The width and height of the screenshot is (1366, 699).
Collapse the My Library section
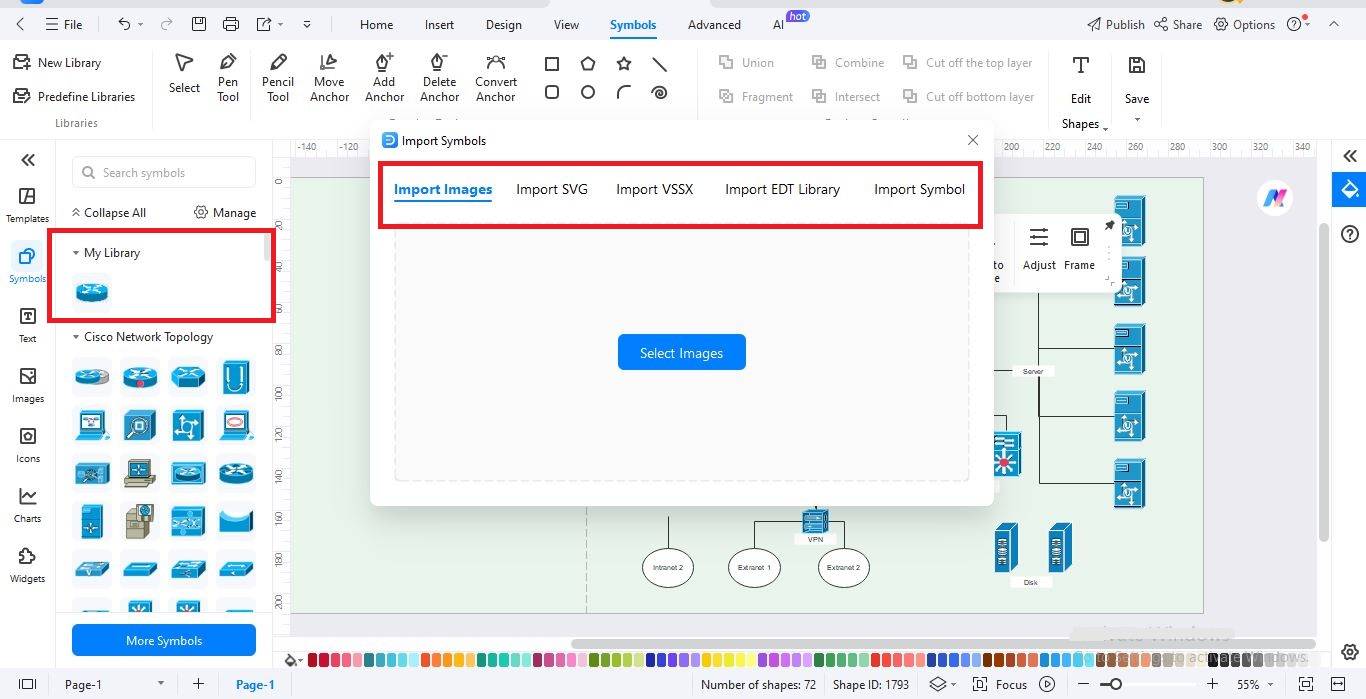76,253
